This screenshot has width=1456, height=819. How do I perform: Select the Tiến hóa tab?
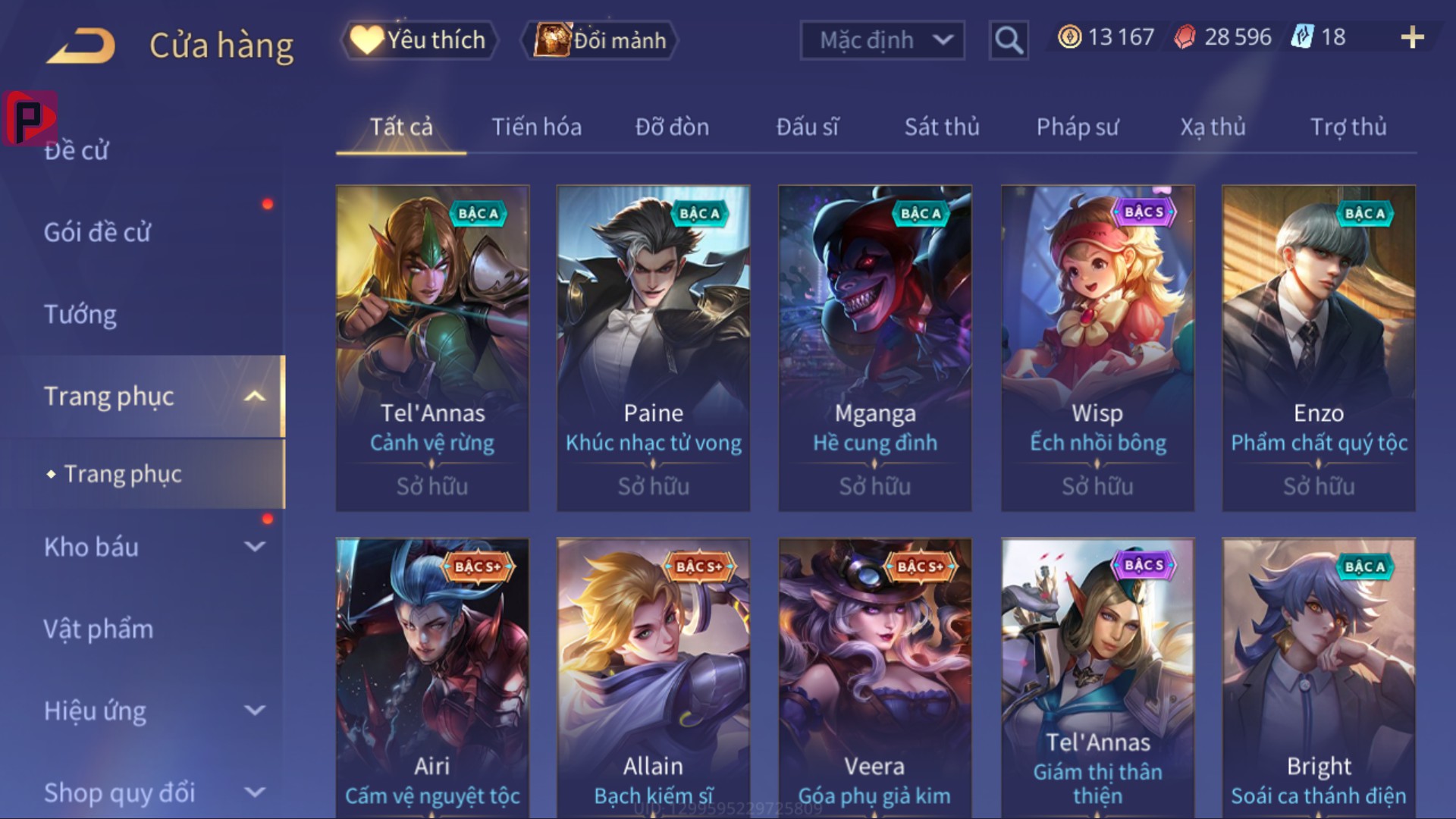click(x=537, y=127)
